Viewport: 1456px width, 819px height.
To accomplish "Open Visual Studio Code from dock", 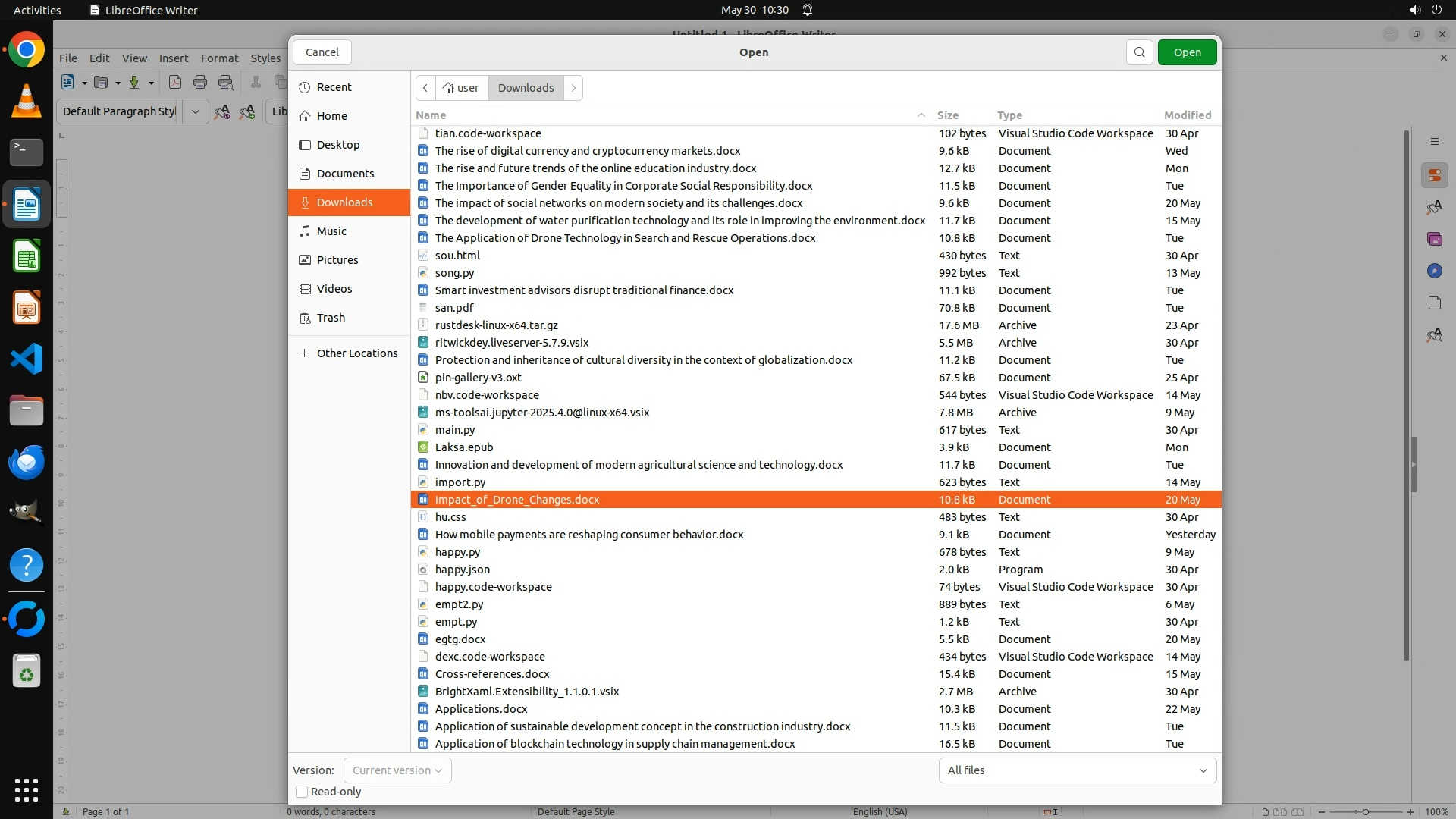I will 27,359.
